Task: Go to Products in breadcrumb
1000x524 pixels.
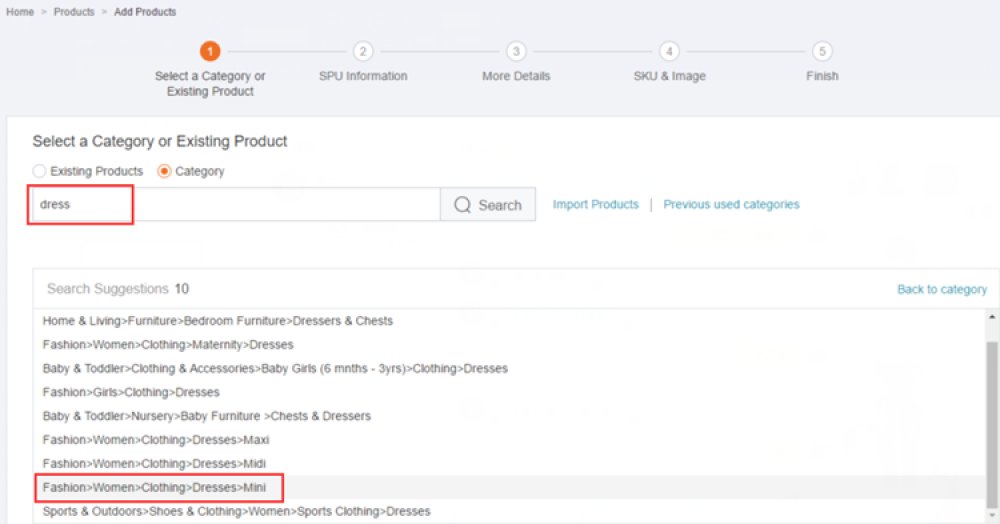Action: (74, 12)
